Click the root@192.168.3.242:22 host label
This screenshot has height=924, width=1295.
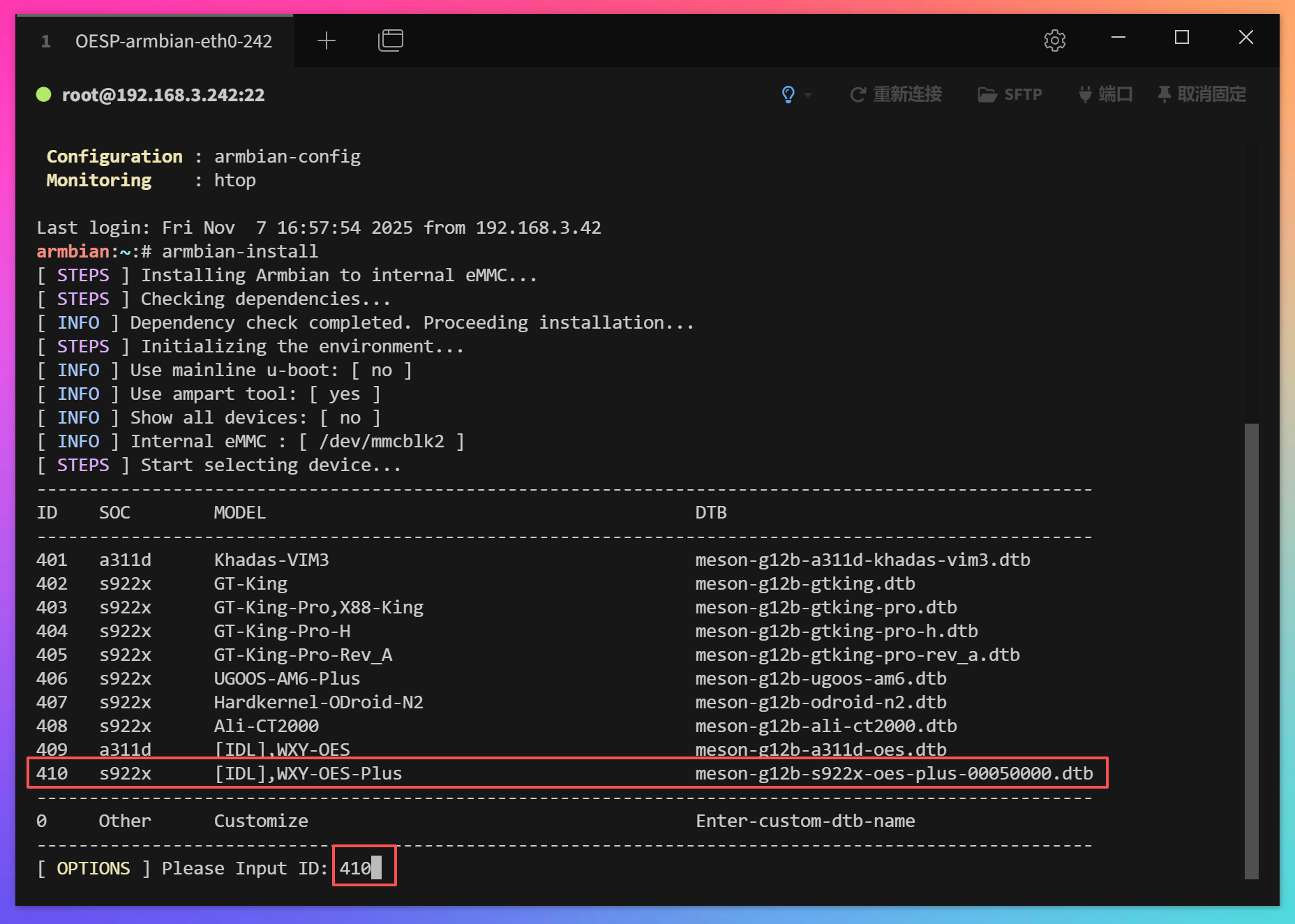point(163,95)
